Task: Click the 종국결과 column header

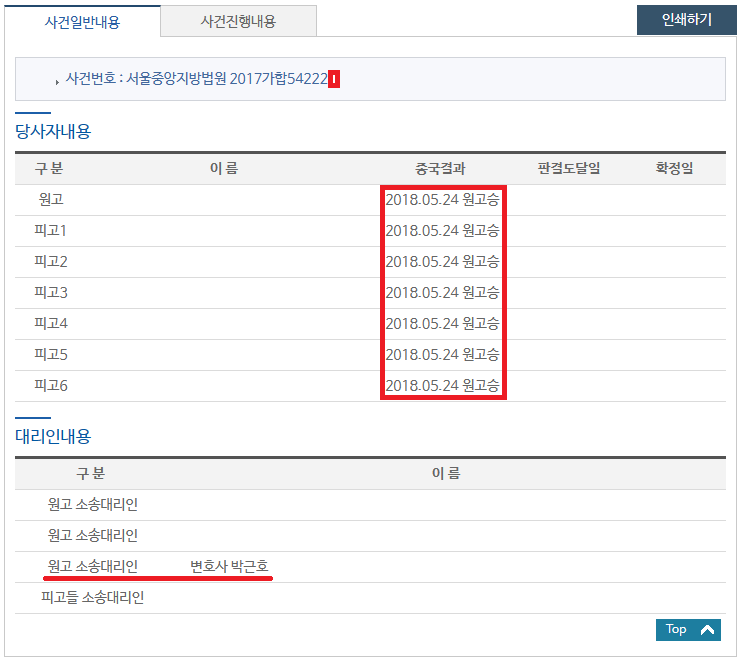Action: (x=440, y=169)
